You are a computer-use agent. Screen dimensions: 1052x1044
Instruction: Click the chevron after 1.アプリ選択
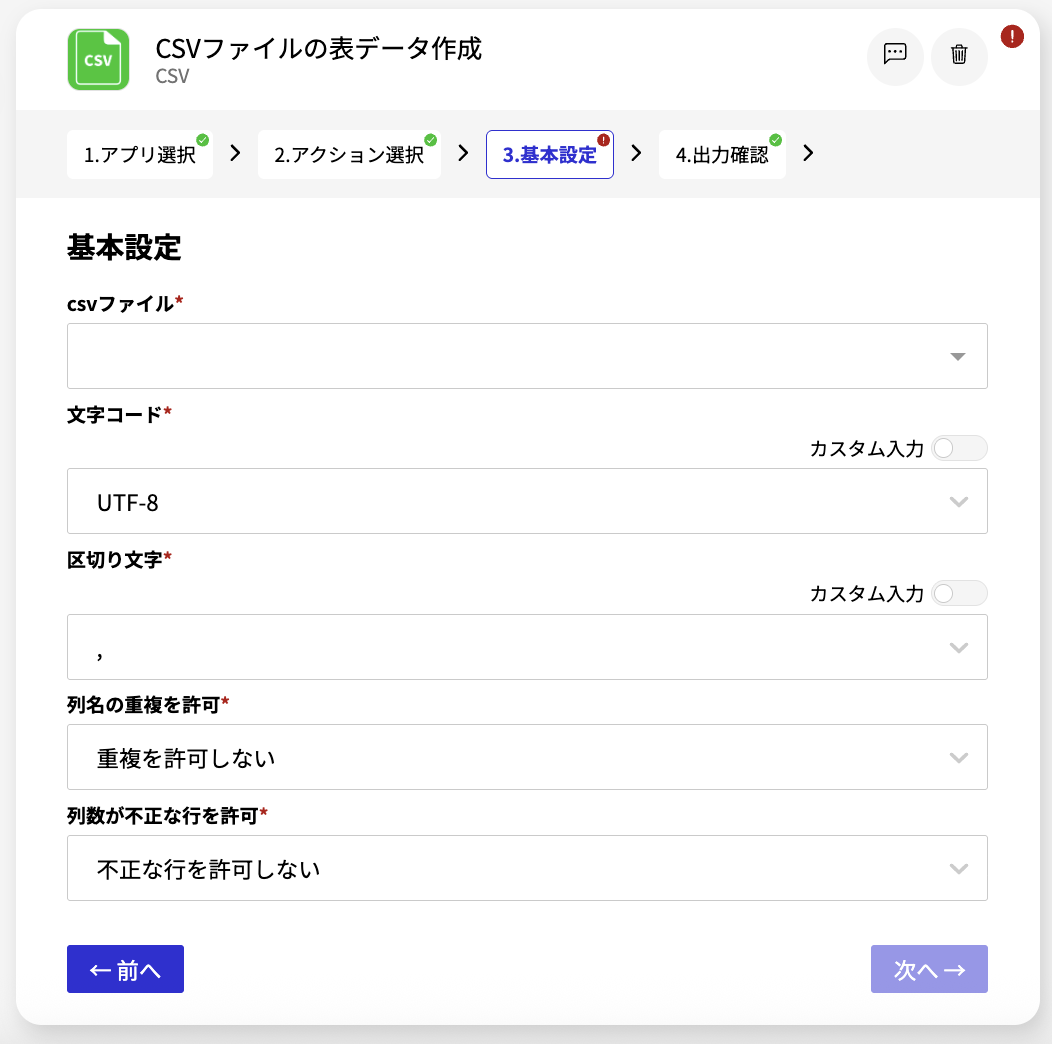[235, 154]
